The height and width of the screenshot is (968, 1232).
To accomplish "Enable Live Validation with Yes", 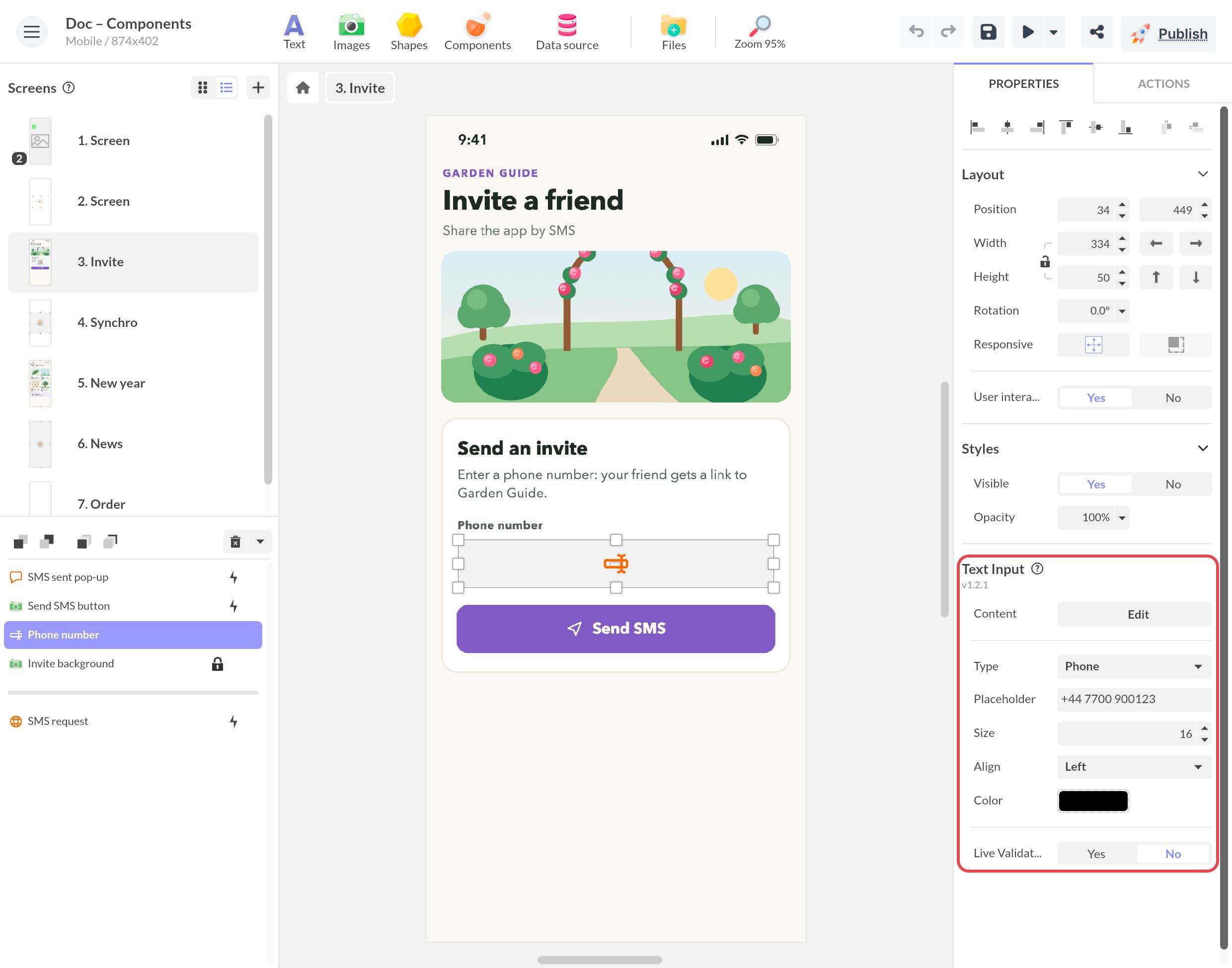I will pos(1095,854).
